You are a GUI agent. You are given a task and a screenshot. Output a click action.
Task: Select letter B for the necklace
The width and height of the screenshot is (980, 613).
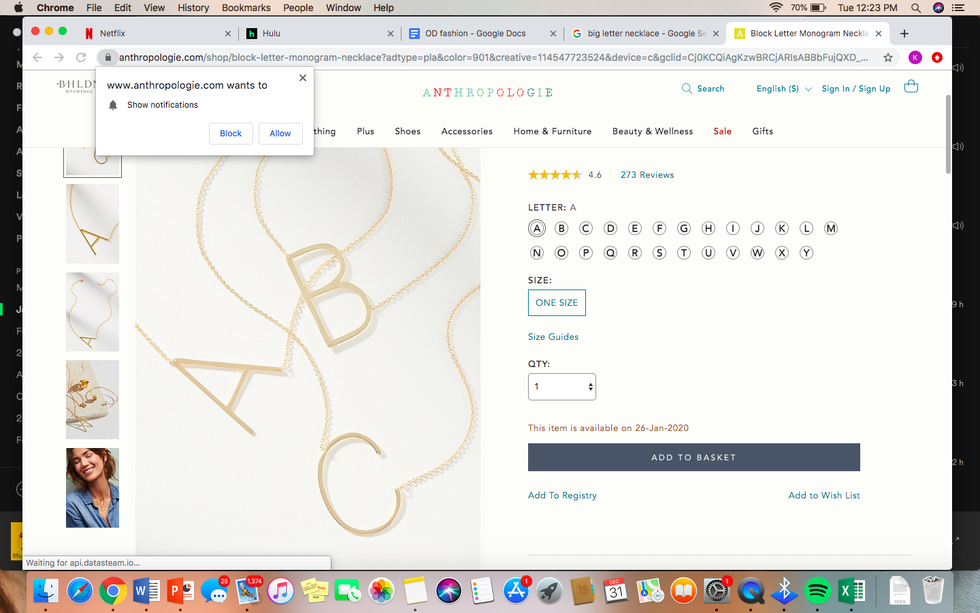tap(561, 228)
